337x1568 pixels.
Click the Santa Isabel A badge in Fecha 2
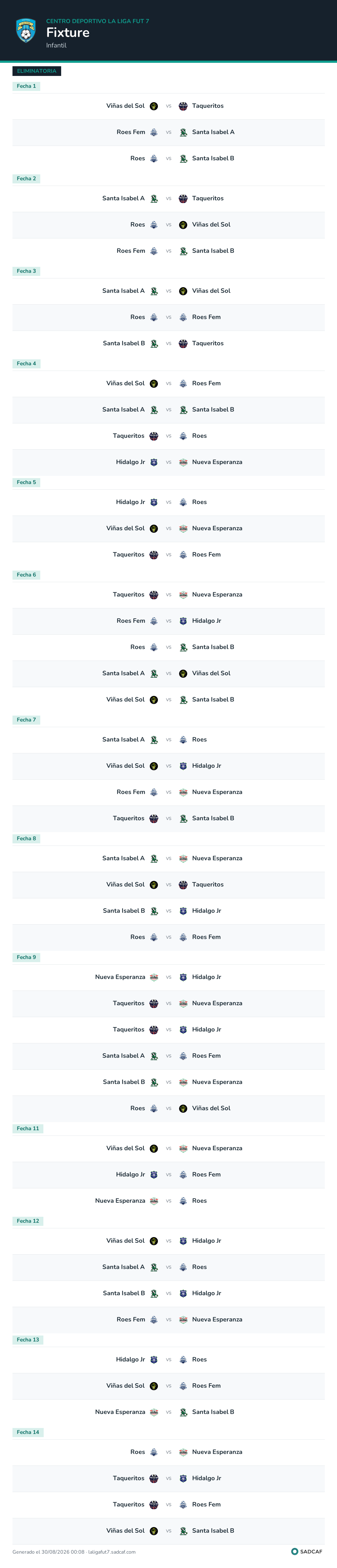[x=154, y=198]
